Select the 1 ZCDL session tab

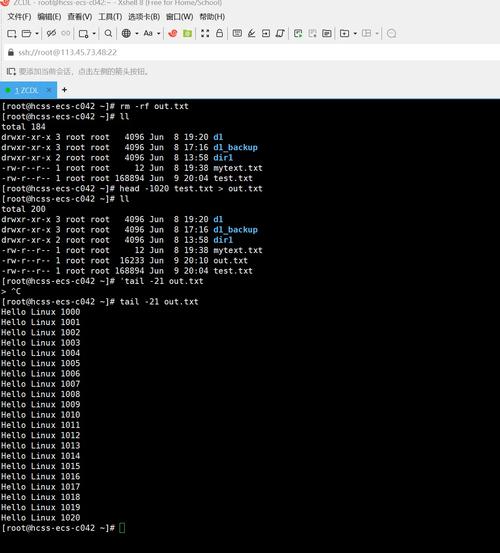pyautogui.click(x=26, y=90)
